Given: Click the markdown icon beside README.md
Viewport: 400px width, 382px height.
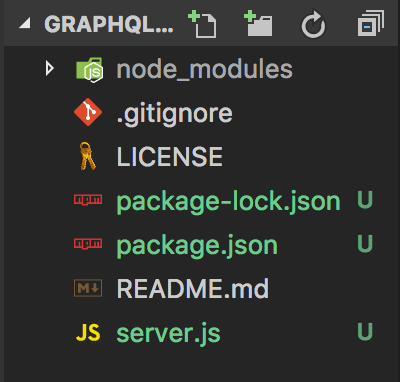Looking at the screenshot, I should 88,288.
